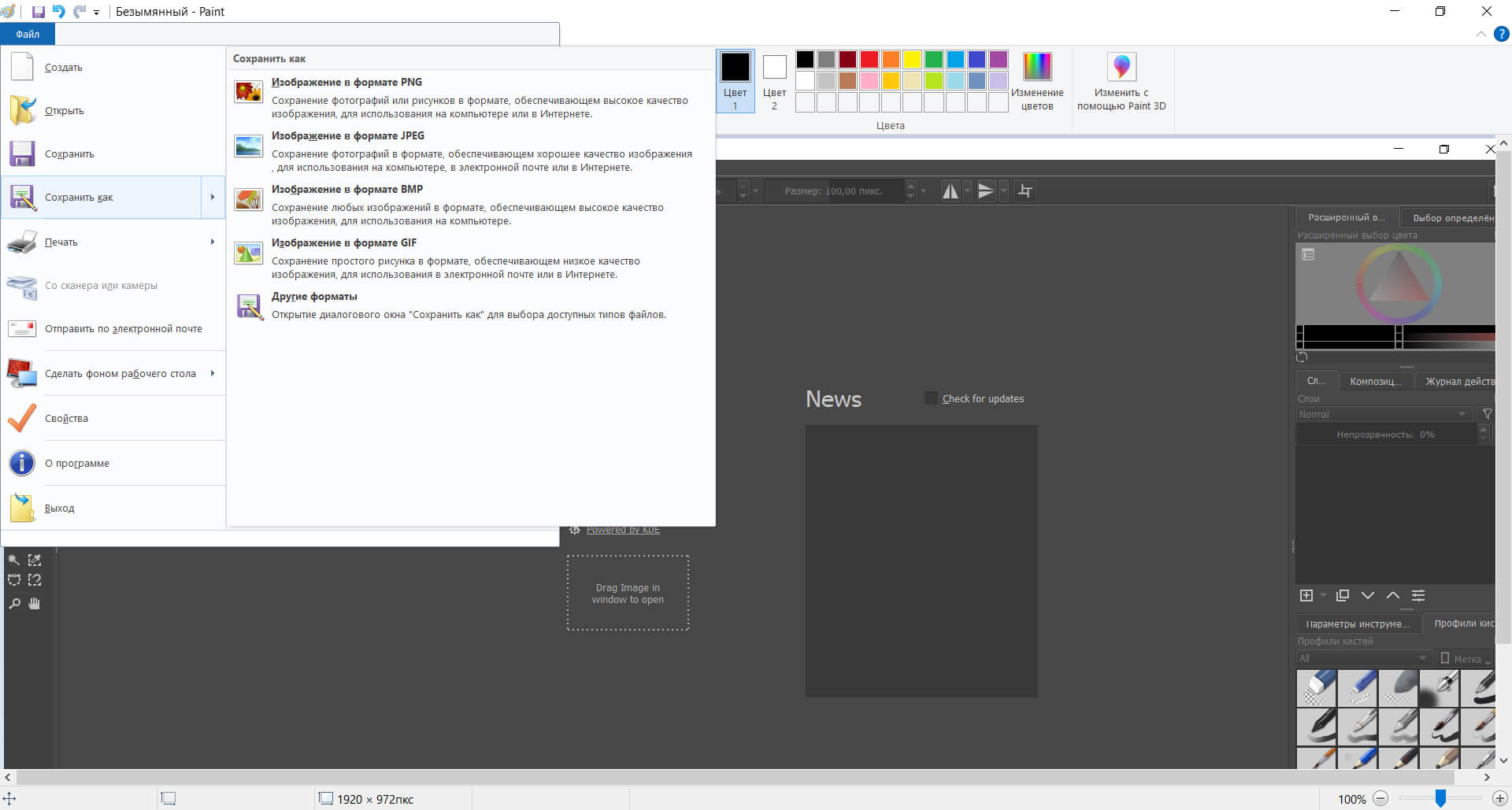This screenshot has height=810, width=1512.
Task: Choose Save as PNG image format
Action: pyautogui.click(x=346, y=83)
